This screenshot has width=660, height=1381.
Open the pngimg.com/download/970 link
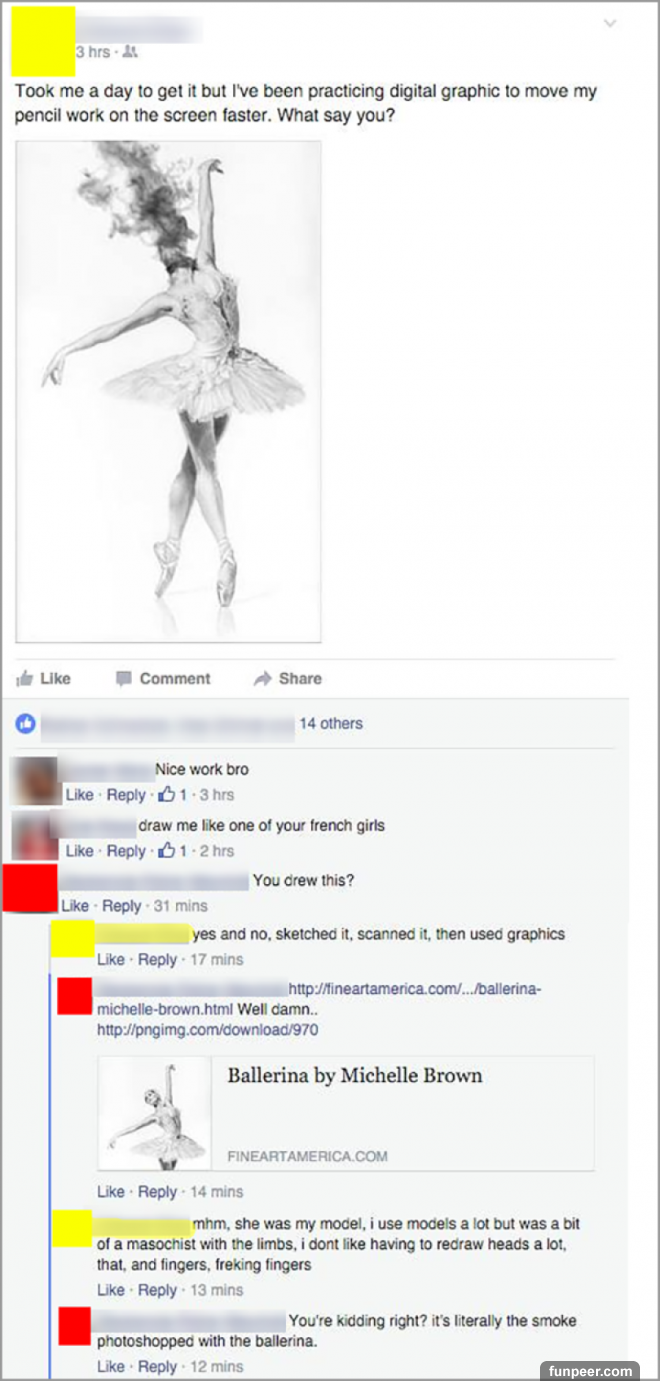coord(208,1030)
